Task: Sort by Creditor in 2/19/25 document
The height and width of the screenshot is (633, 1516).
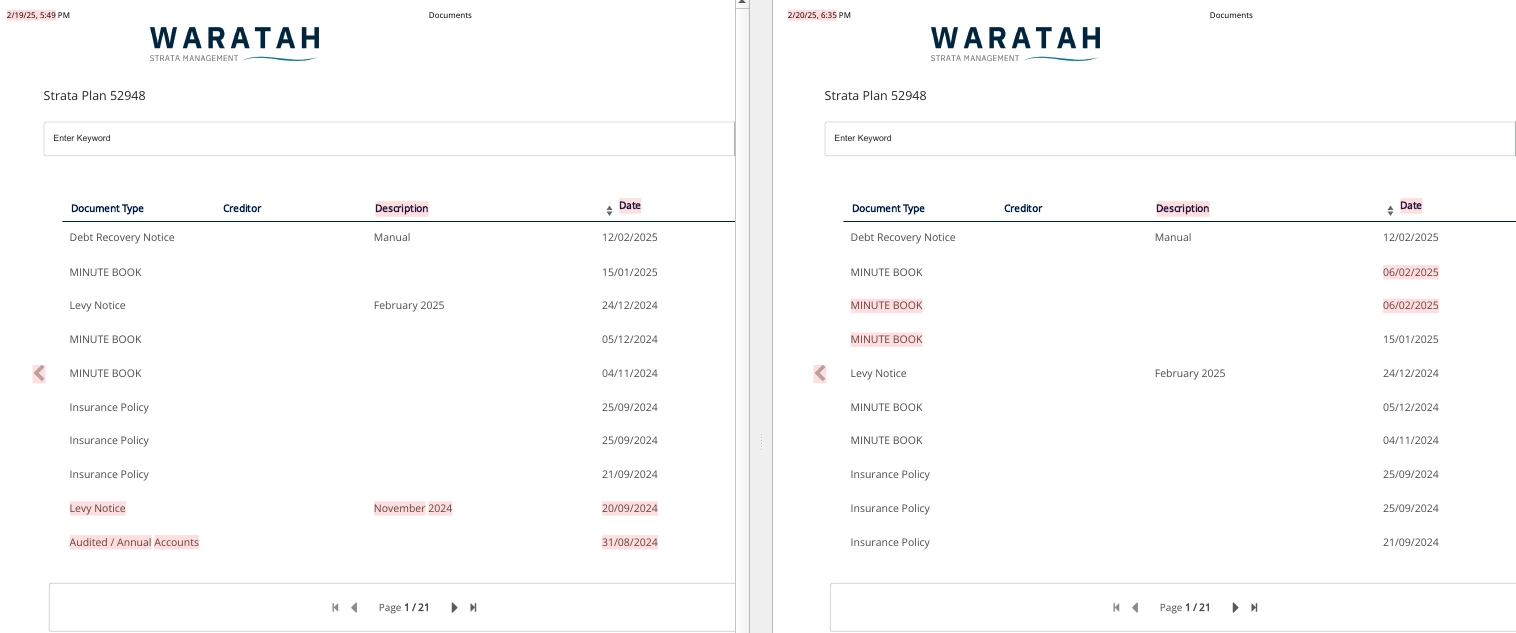Action: pyautogui.click(x=242, y=208)
